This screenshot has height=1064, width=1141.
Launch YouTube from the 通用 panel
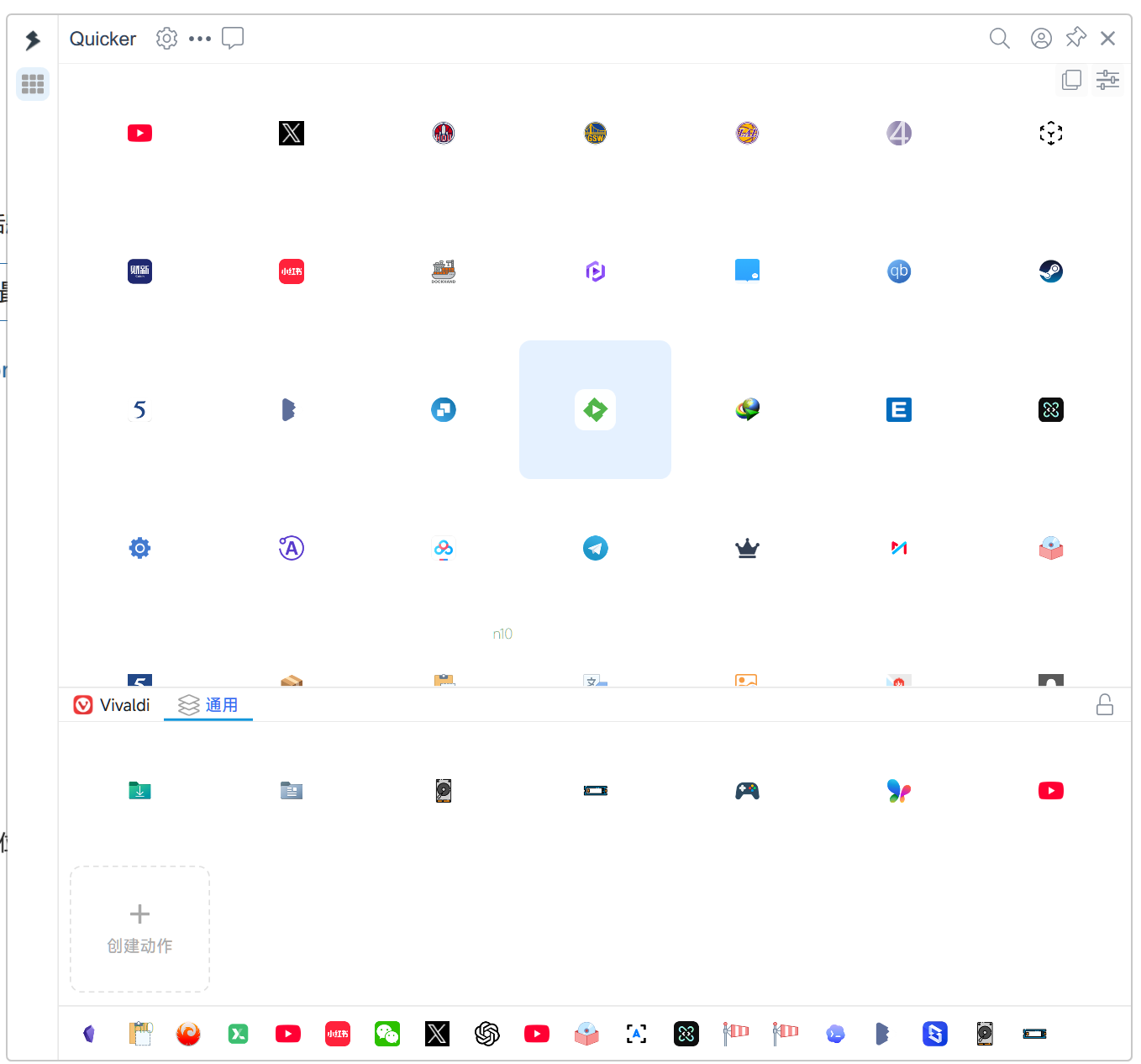[1051, 791]
